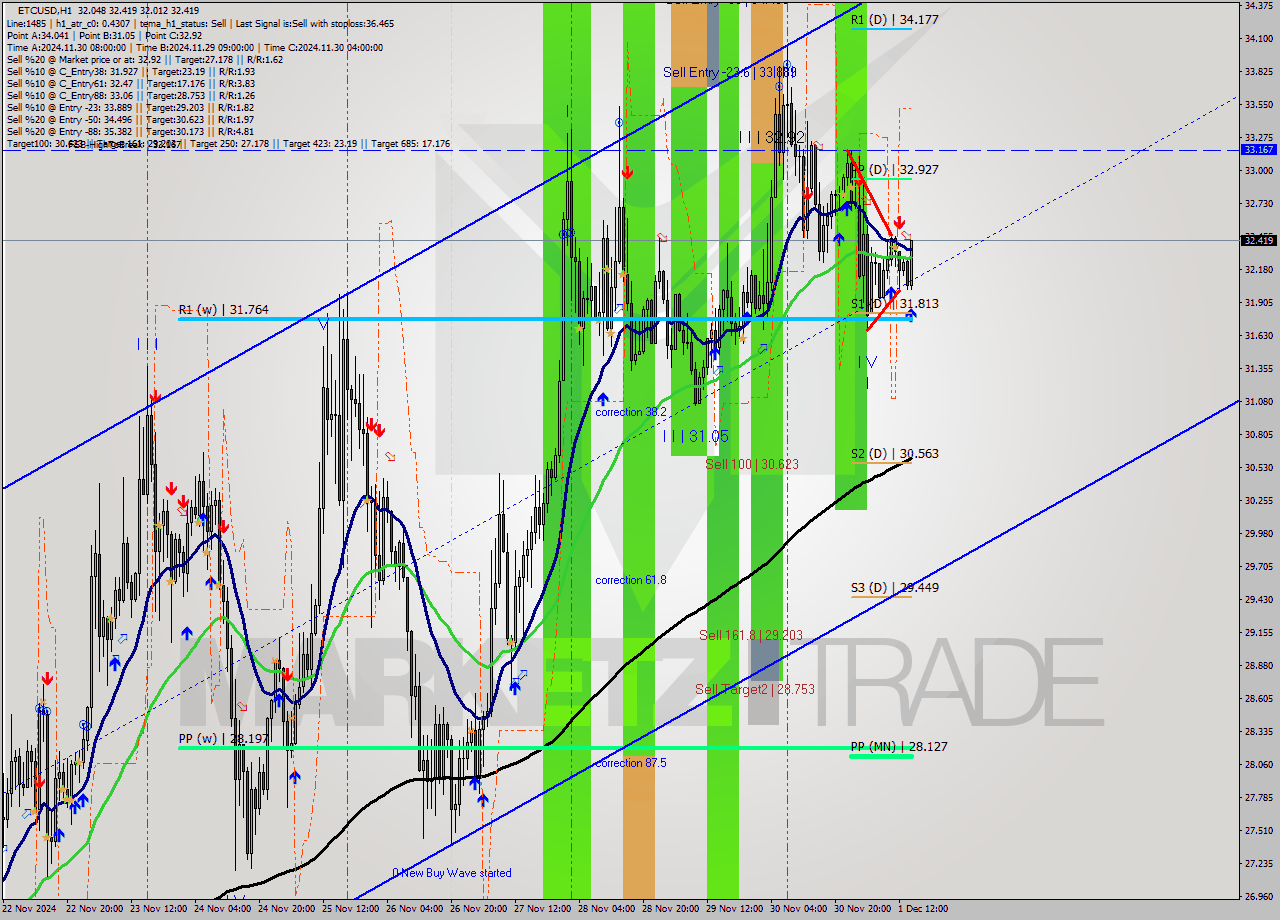Screen dimensions: 1280x920
Task: Select the 27 Nov 12:00 time label
Action: tap(541, 909)
